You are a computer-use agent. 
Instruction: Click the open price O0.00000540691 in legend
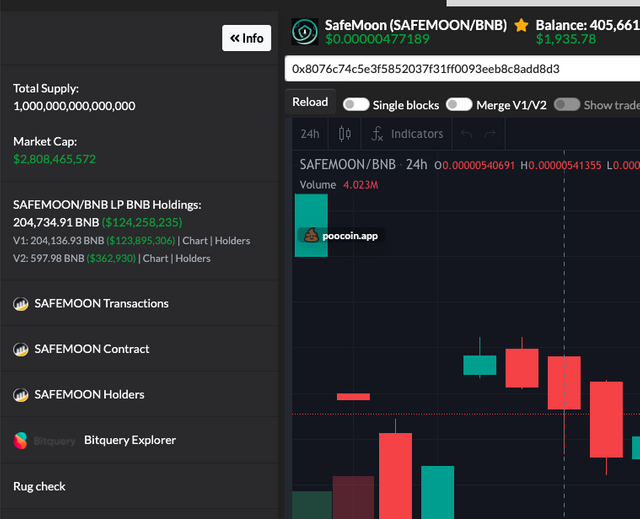(474, 165)
